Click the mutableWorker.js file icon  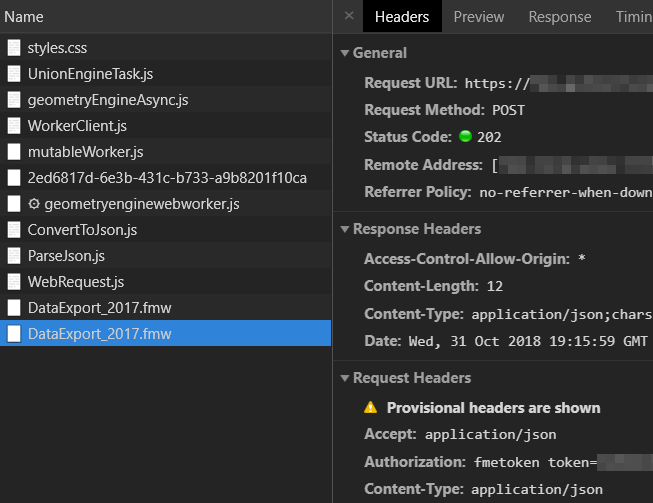(14, 152)
